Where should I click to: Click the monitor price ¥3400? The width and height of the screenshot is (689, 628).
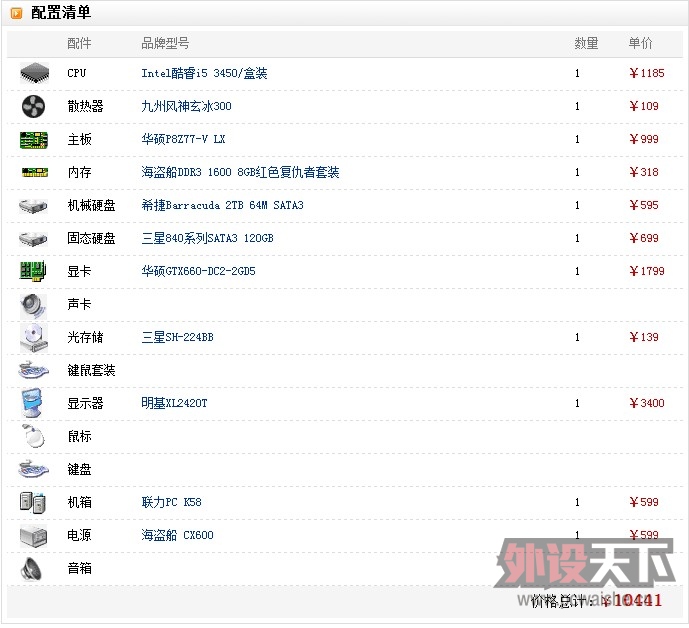click(x=646, y=403)
